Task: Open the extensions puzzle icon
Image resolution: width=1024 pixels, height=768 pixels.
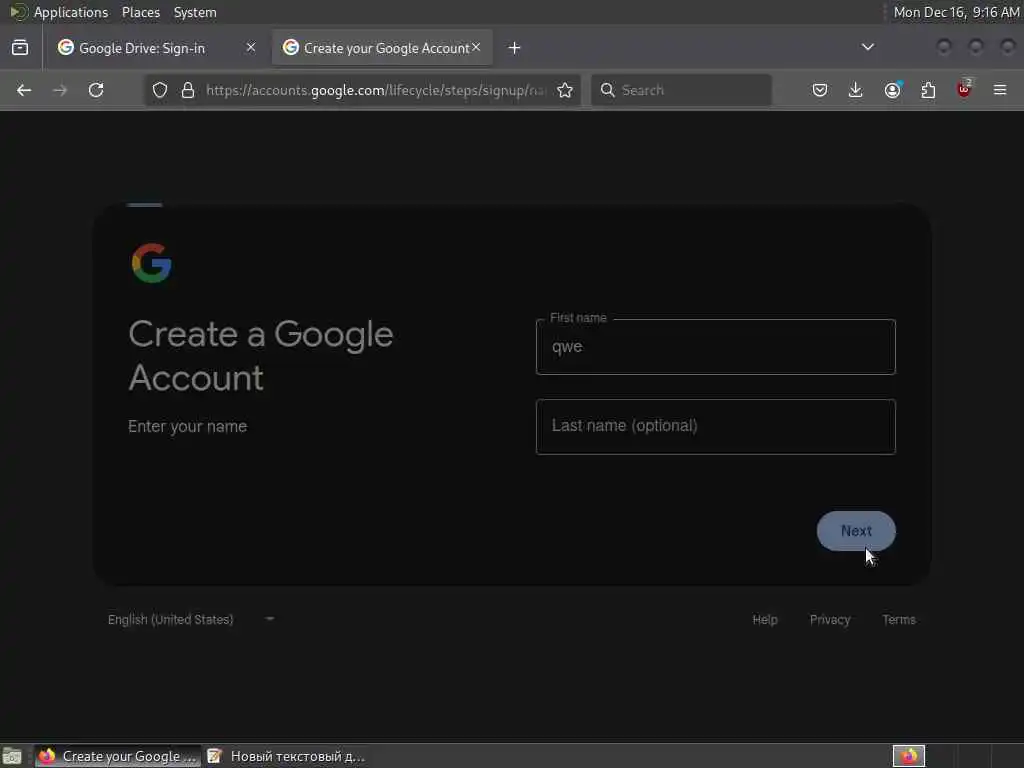Action: click(x=928, y=90)
